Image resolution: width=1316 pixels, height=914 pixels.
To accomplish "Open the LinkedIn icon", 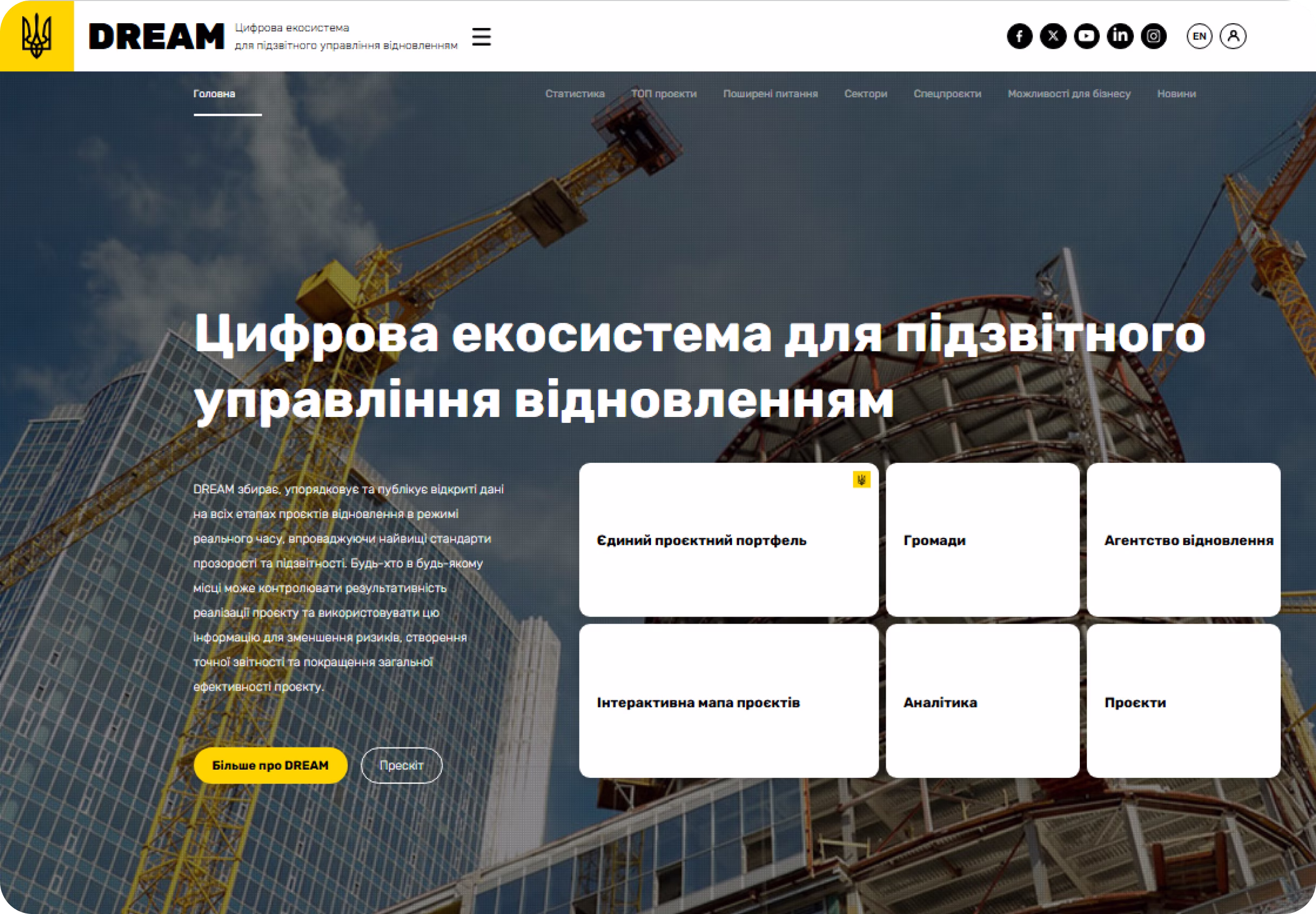I will click(x=1120, y=36).
